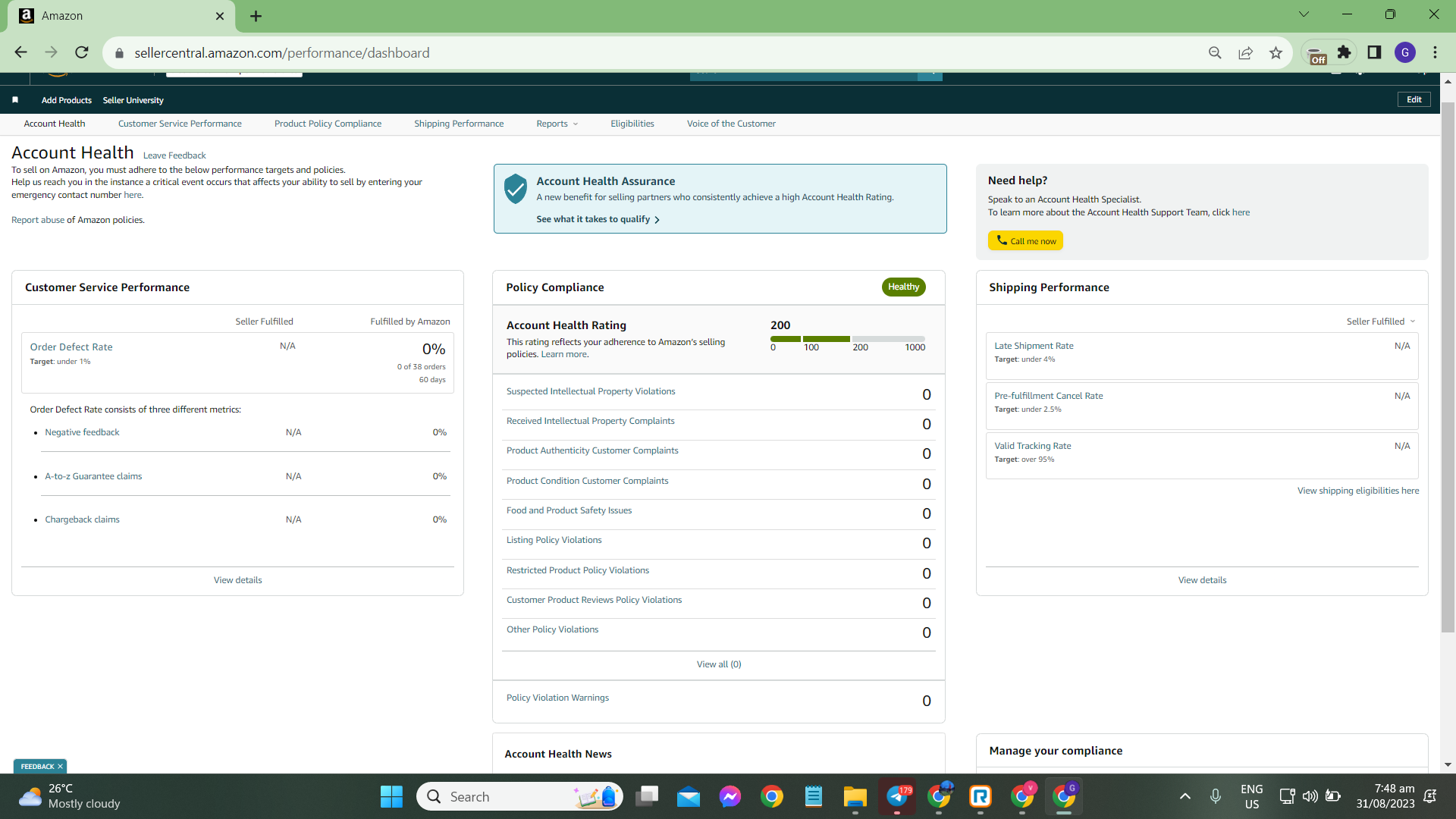Open Messenger from the taskbar
The width and height of the screenshot is (1456, 819).
[730, 797]
